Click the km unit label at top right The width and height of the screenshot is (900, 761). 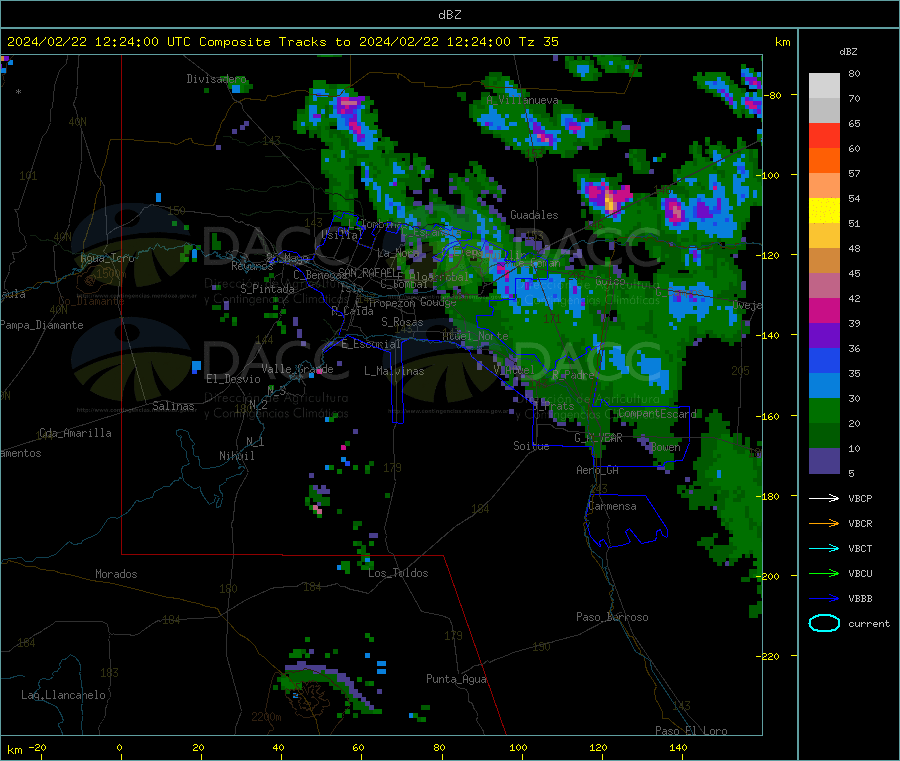pyautogui.click(x=782, y=42)
